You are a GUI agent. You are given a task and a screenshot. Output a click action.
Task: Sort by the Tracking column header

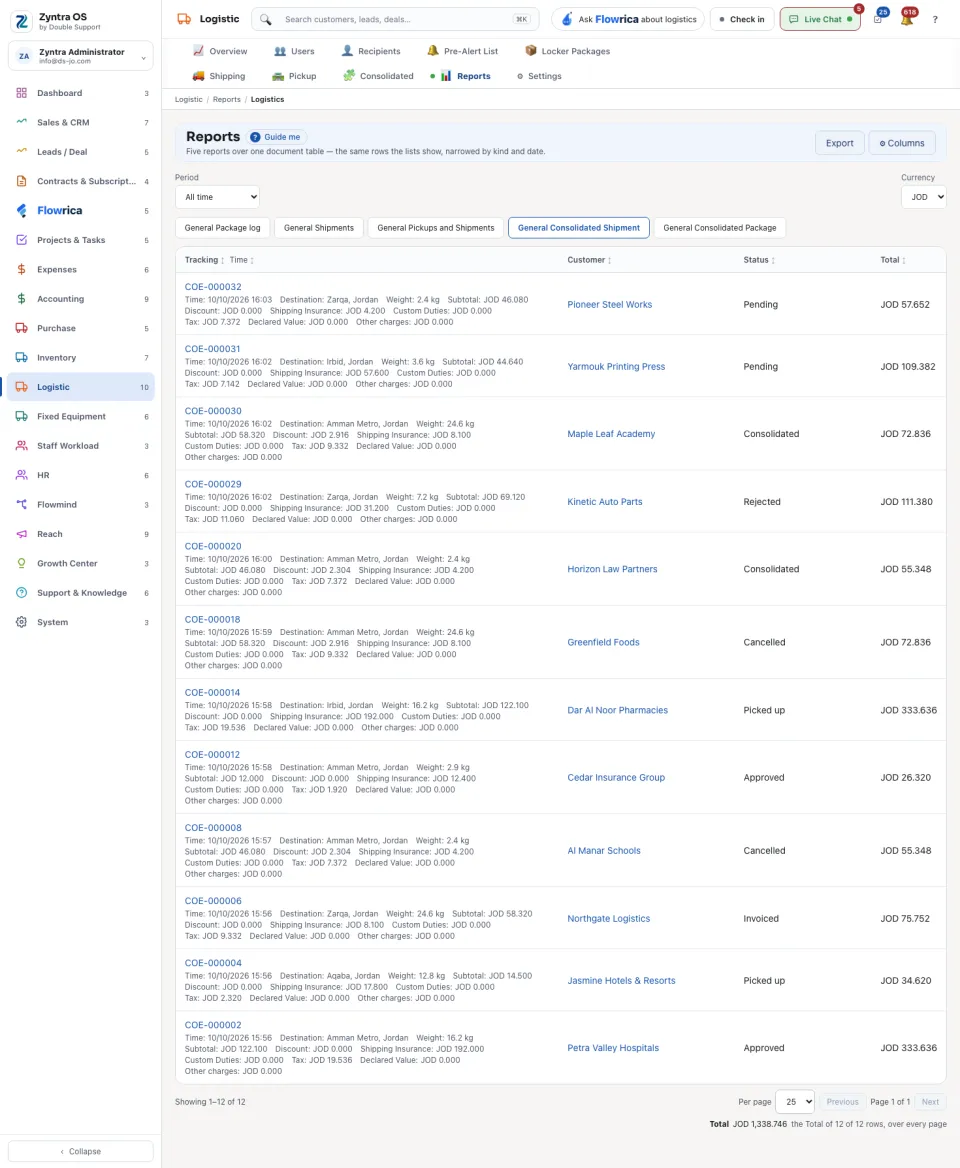[x=204, y=260]
